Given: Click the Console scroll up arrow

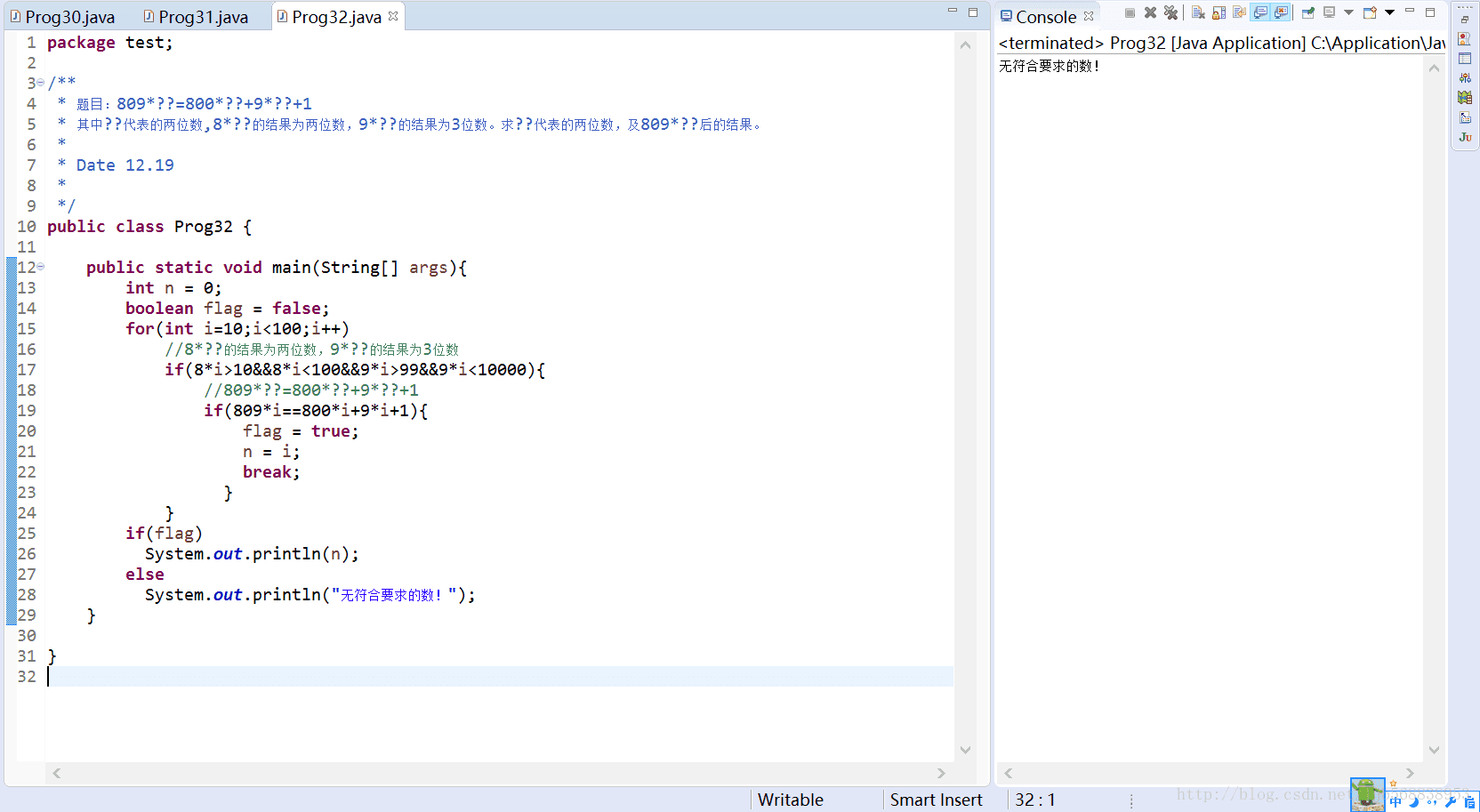Looking at the screenshot, I should tap(1434, 68).
